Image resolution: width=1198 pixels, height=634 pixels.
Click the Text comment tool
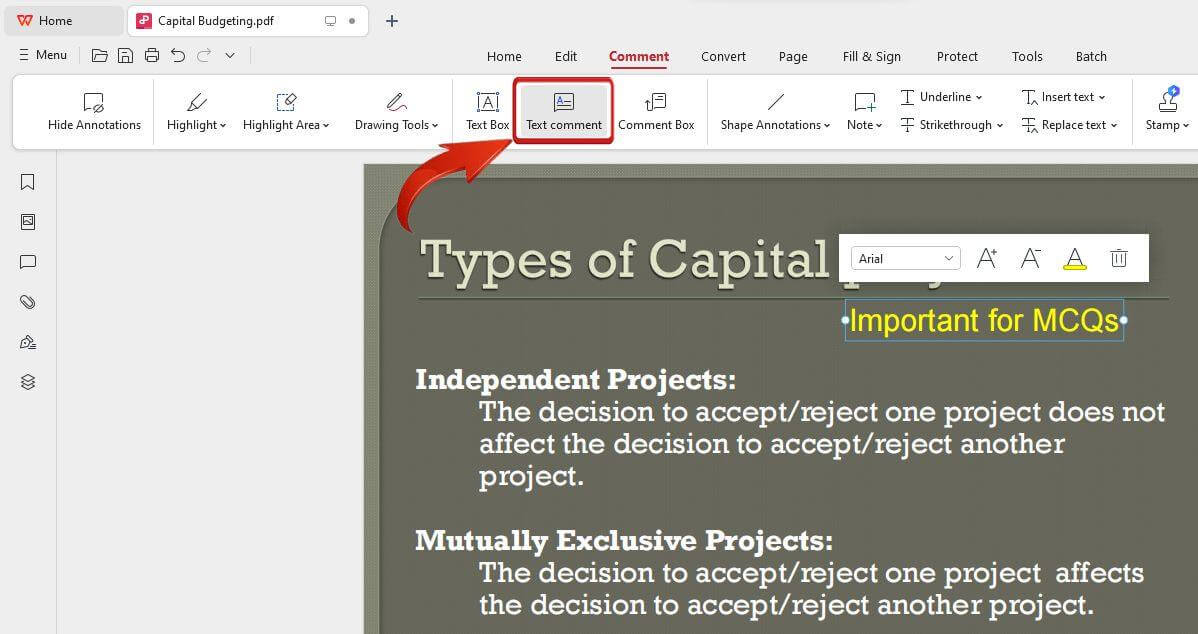pyautogui.click(x=564, y=111)
